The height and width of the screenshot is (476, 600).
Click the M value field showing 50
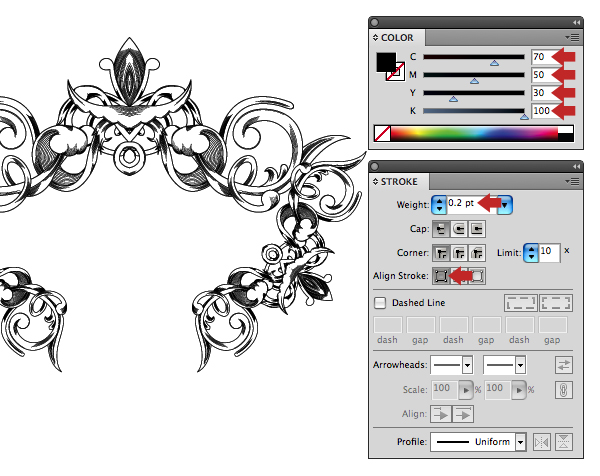click(543, 75)
